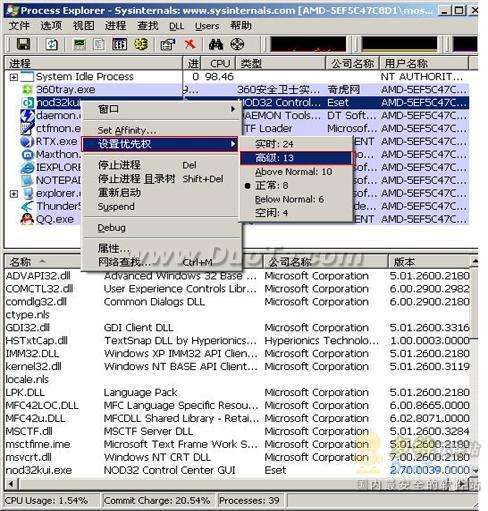
Task: Select the 正常: 8 priority option
Action: 296,185
